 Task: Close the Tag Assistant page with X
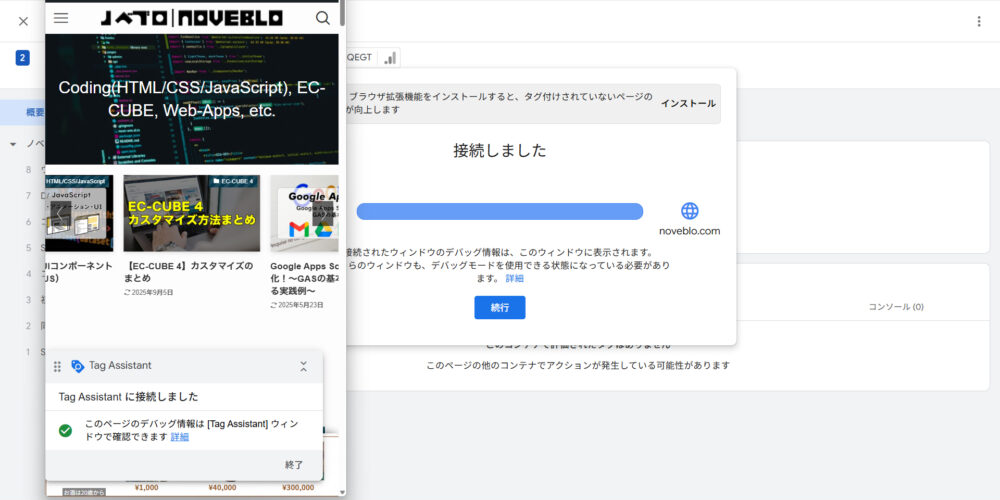[23, 21]
